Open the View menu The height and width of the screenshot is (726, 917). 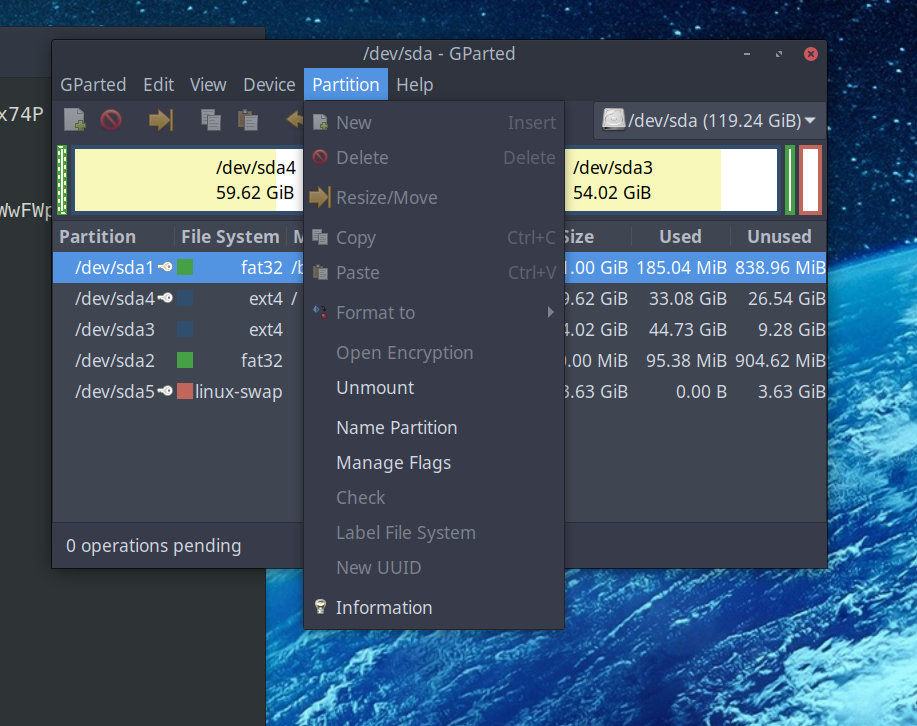pyautogui.click(x=208, y=85)
